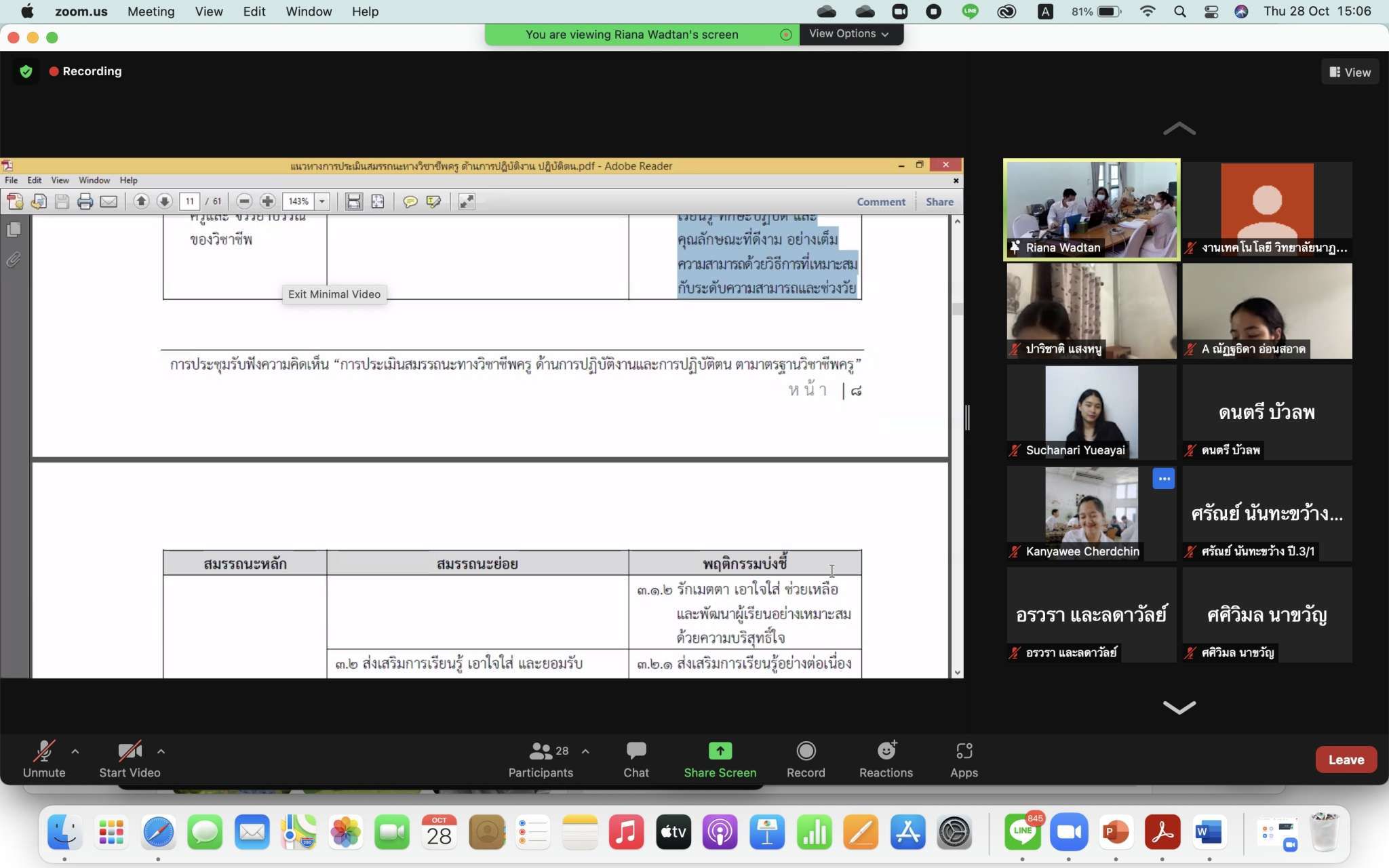Select the gallery panel resize handle

[x=968, y=417]
